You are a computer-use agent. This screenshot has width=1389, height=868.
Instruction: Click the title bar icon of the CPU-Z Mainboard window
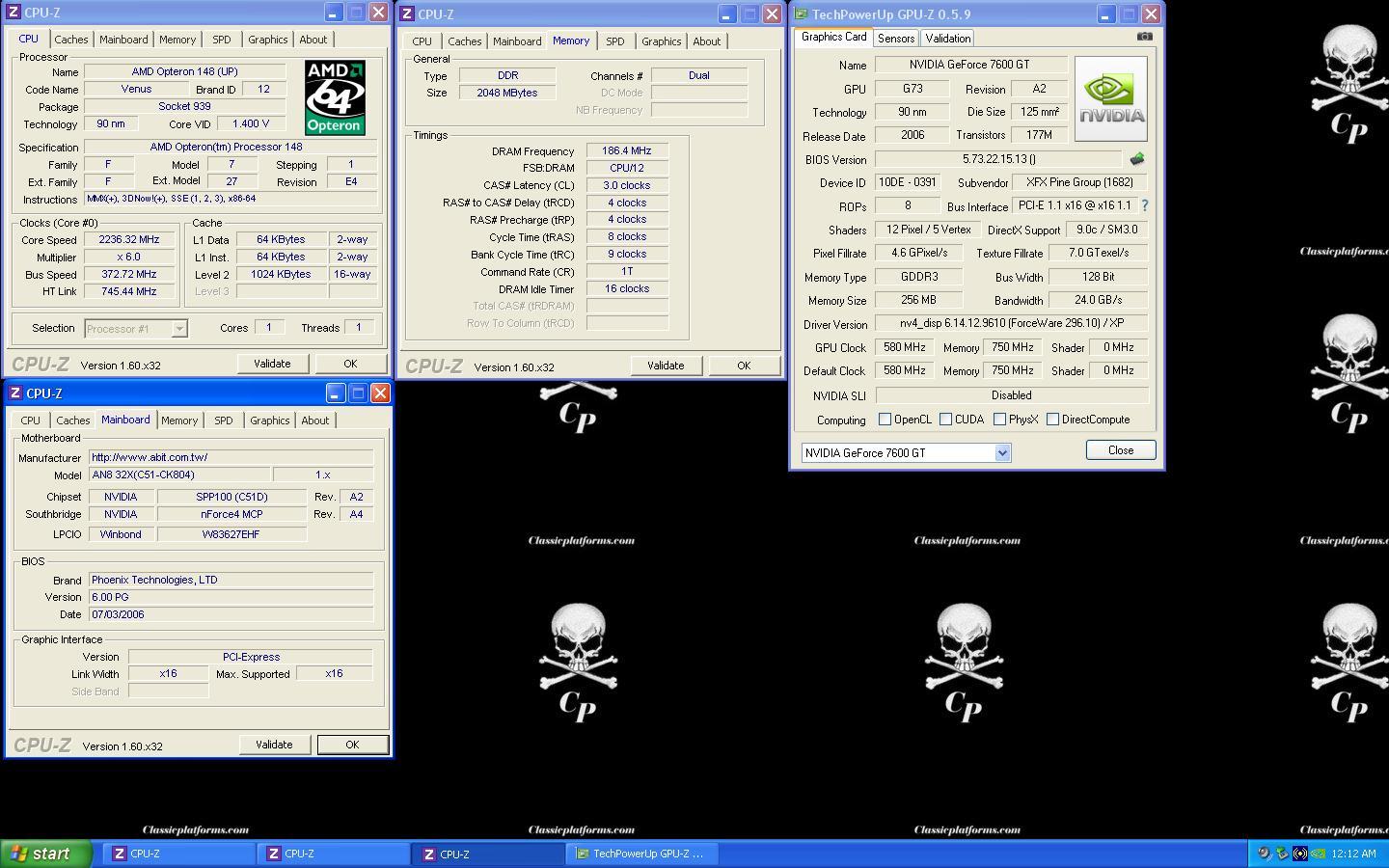[15, 393]
